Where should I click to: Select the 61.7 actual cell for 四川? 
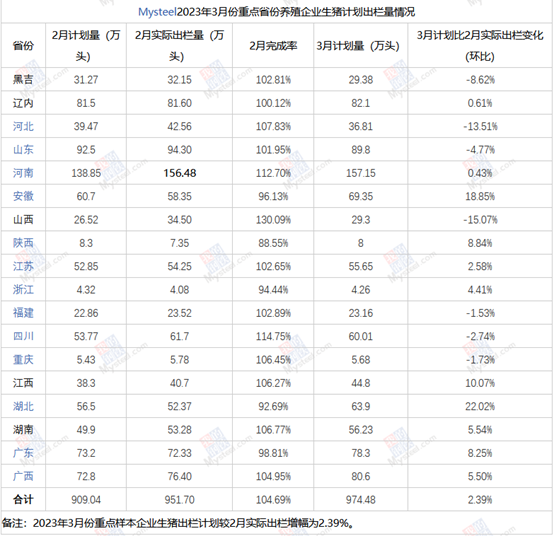pyautogui.click(x=179, y=336)
